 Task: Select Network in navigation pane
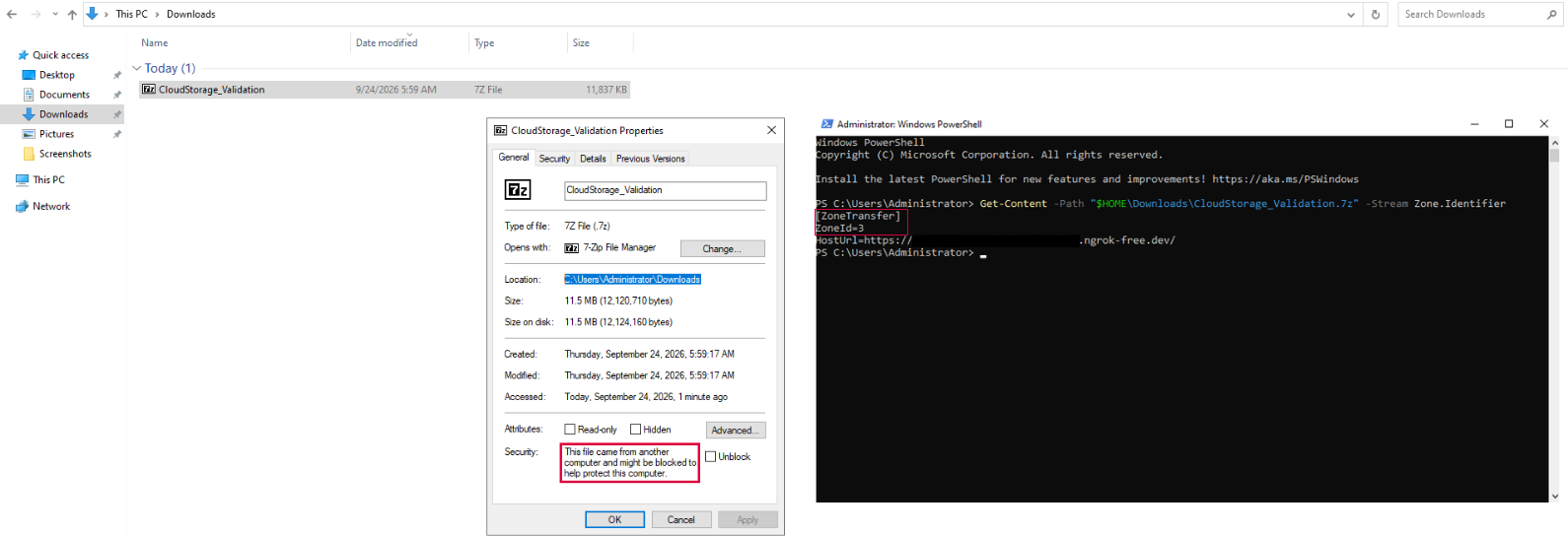click(x=51, y=206)
